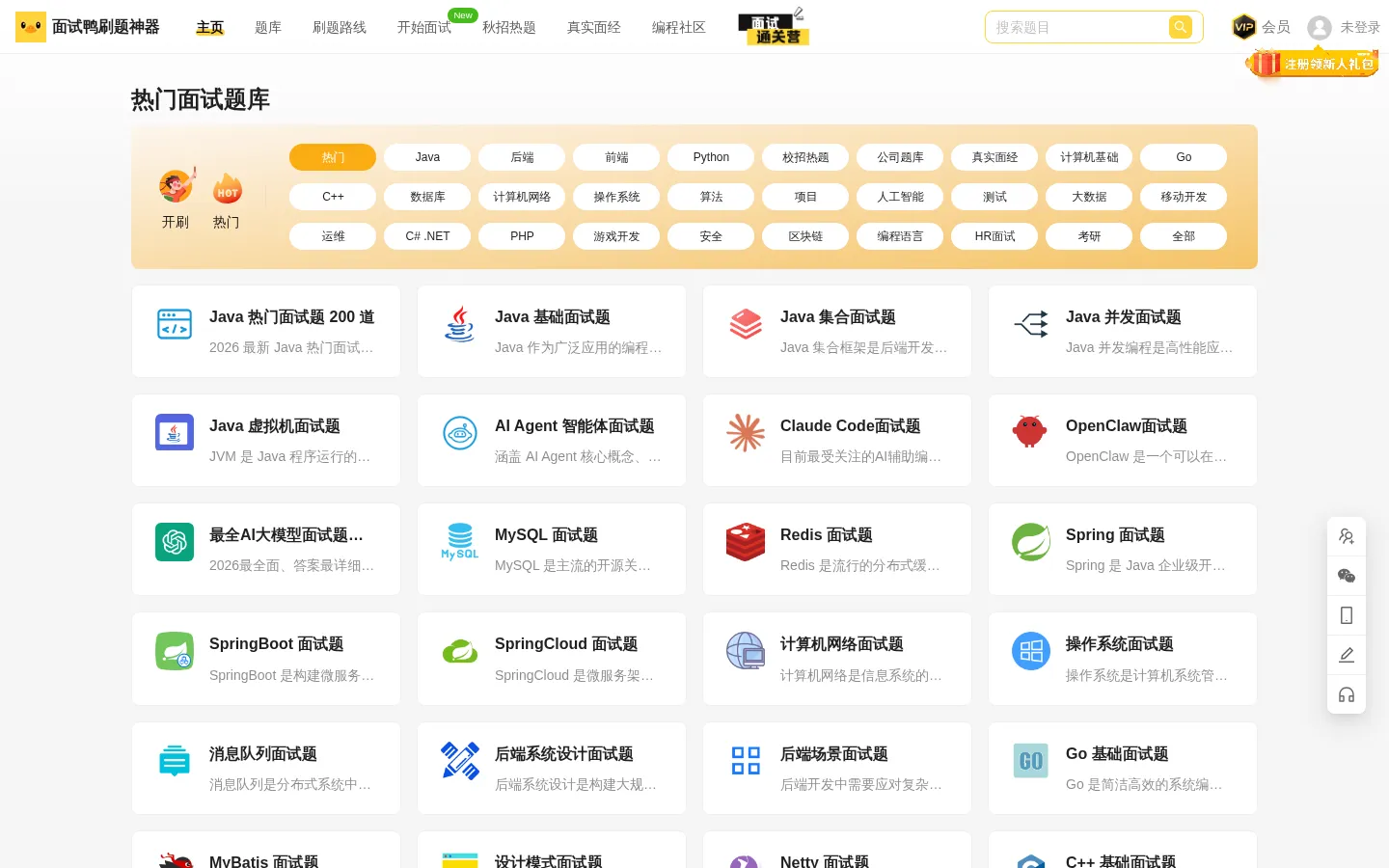The width and height of the screenshot is (1389, 868).
Task: Select the 全部 category tag
Action: click(x=1184, y=236)
